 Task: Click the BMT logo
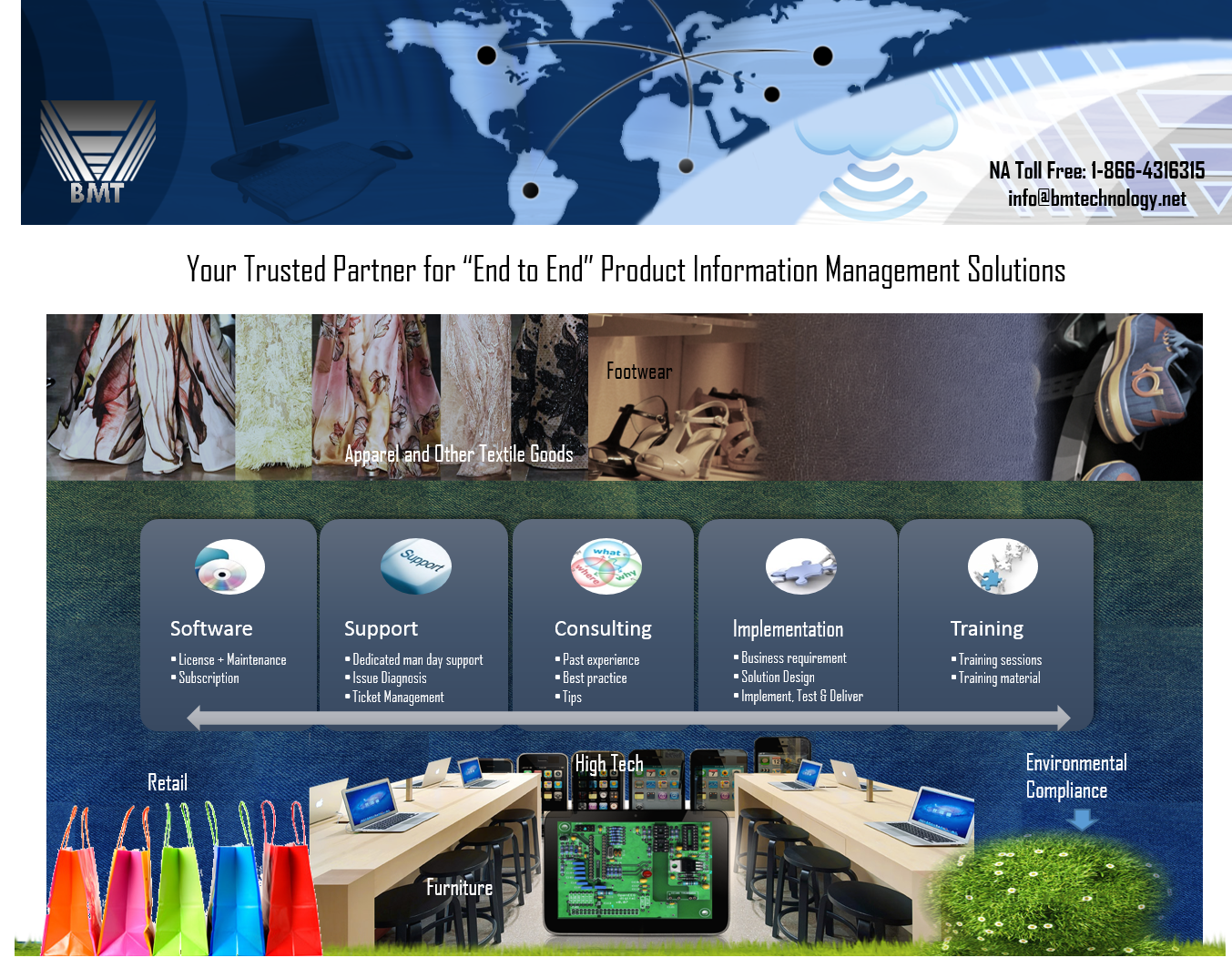97,151
